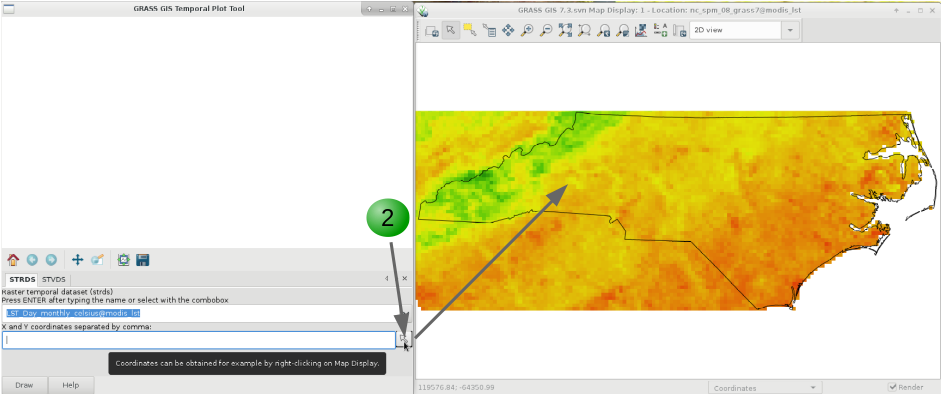This screenshot has height=394, width=941.
Task: Click the analyze map chart icon
Action: (x=641, y=31)
